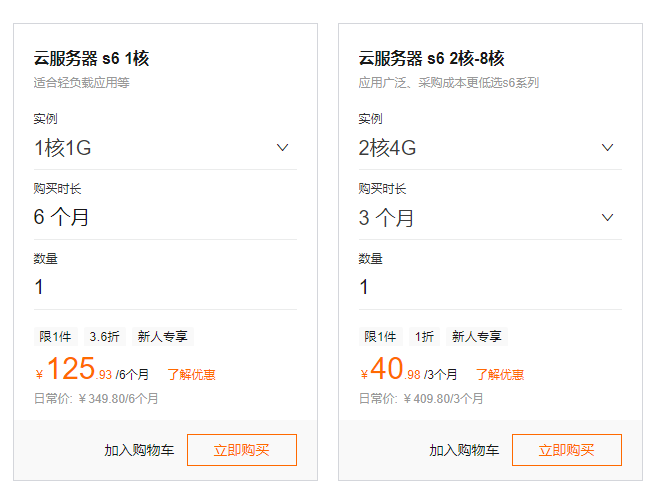
Task: Click the 6 个月 purchase duration field
Action: click(150, 217)
